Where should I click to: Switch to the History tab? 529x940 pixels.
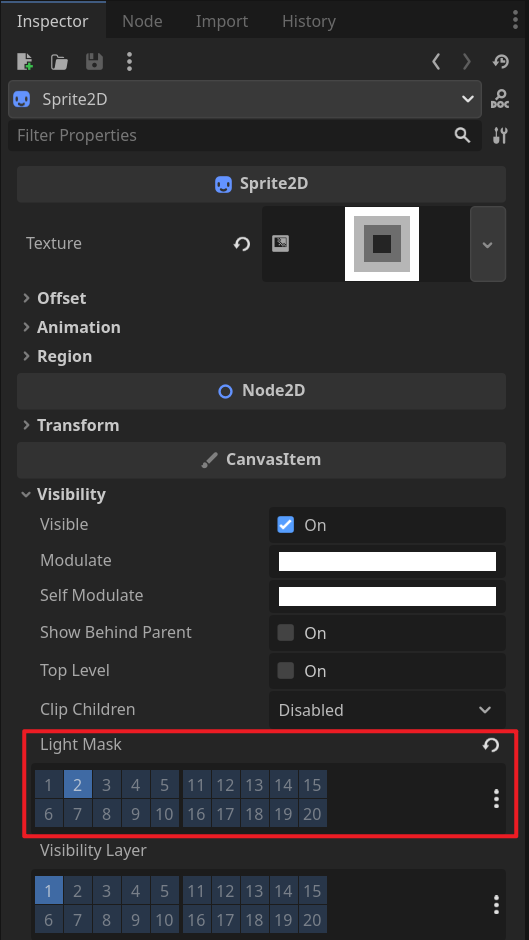[x=309, y=21]
